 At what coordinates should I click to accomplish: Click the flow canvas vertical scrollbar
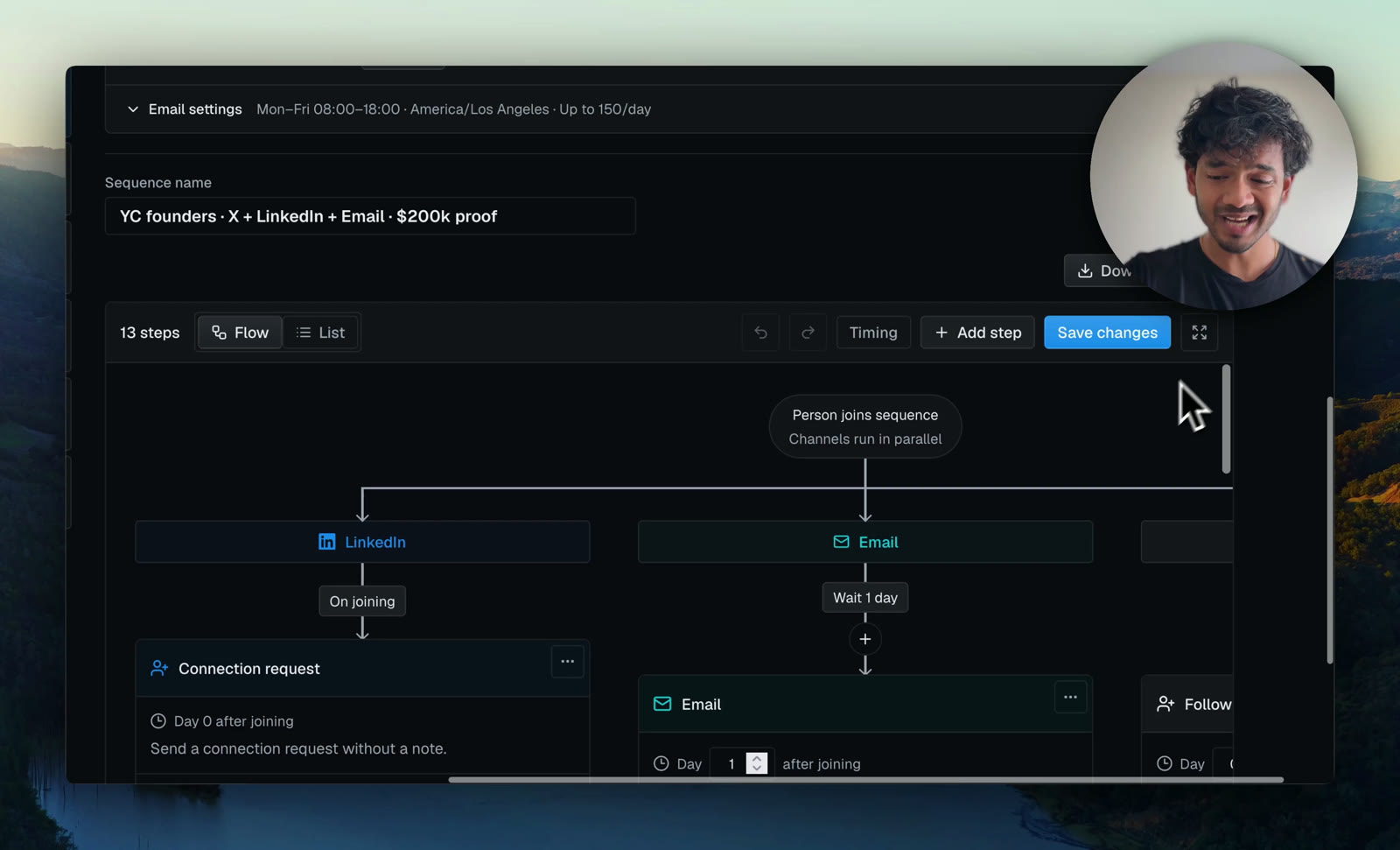tap(1226, 419)
